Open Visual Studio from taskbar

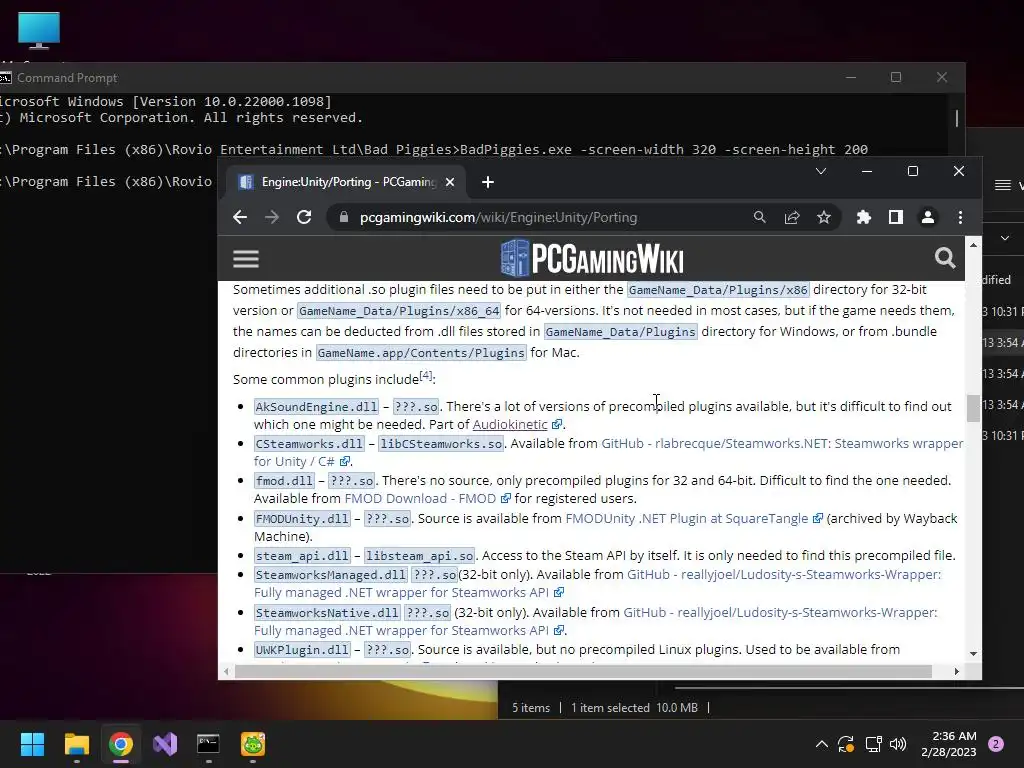pyautogui.click(x=165, y=744)
